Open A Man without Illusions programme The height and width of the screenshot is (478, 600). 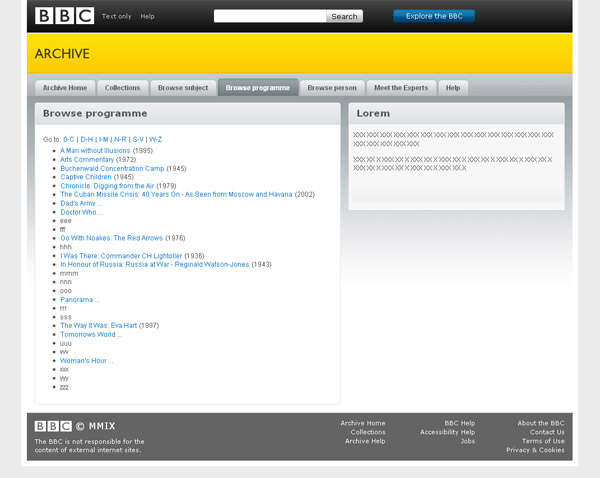click(x=95, y=150)
